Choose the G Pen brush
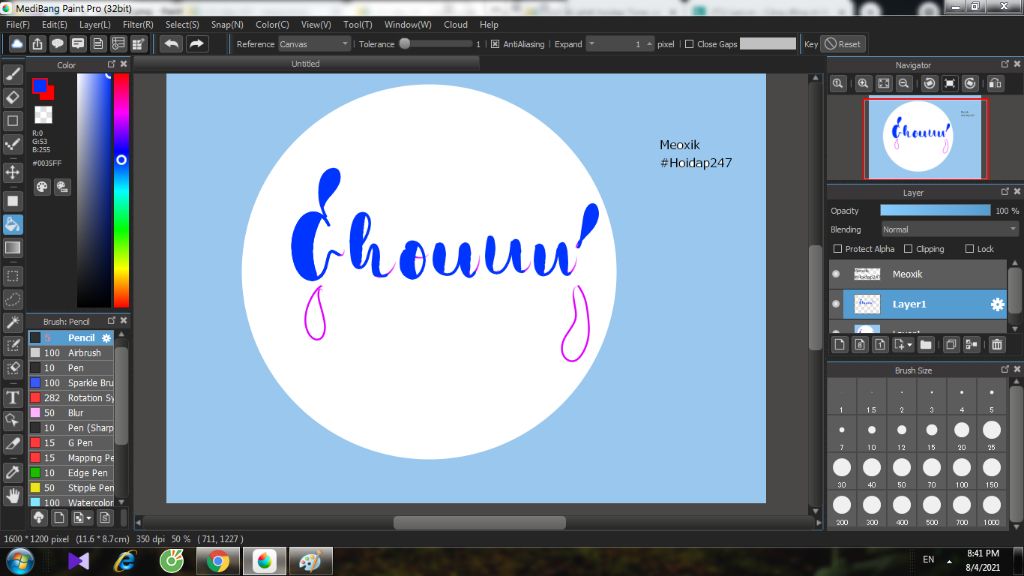 71,443
